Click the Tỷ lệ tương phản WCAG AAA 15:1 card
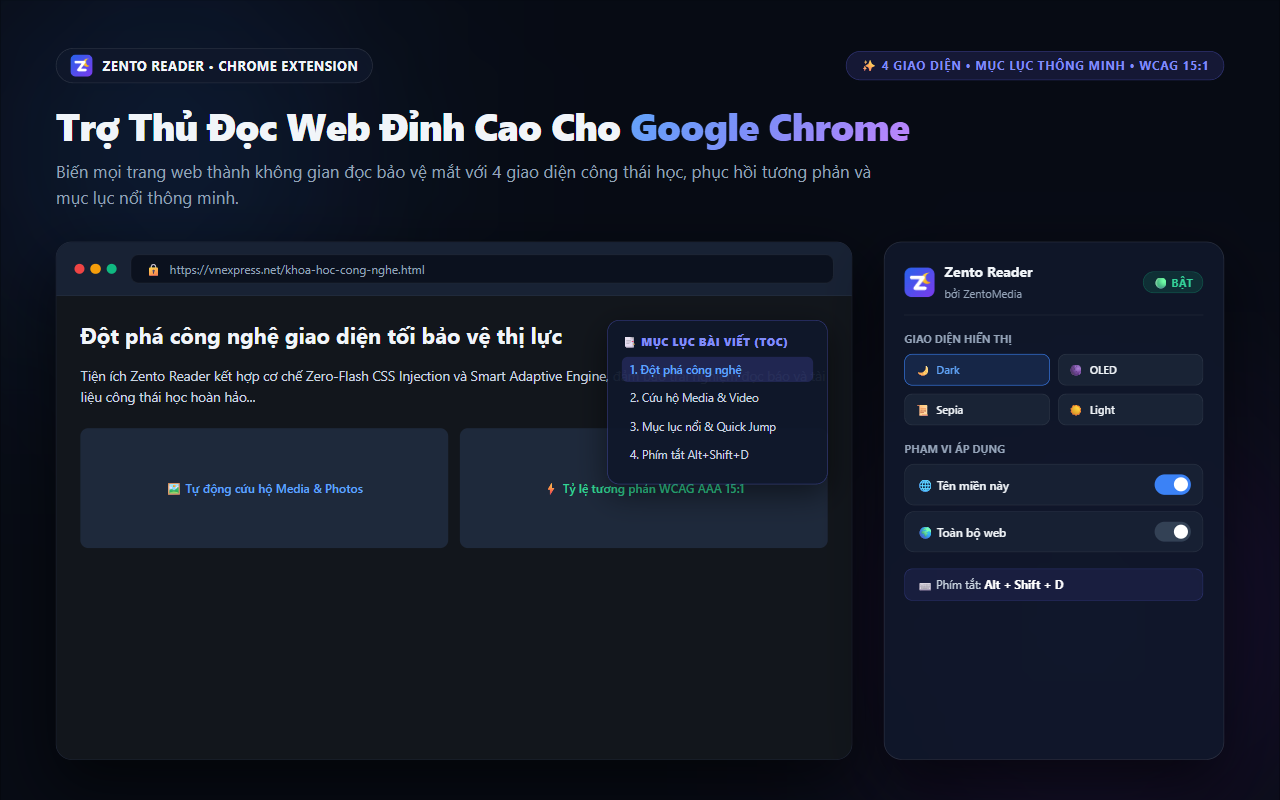 [x=644, y=488]
